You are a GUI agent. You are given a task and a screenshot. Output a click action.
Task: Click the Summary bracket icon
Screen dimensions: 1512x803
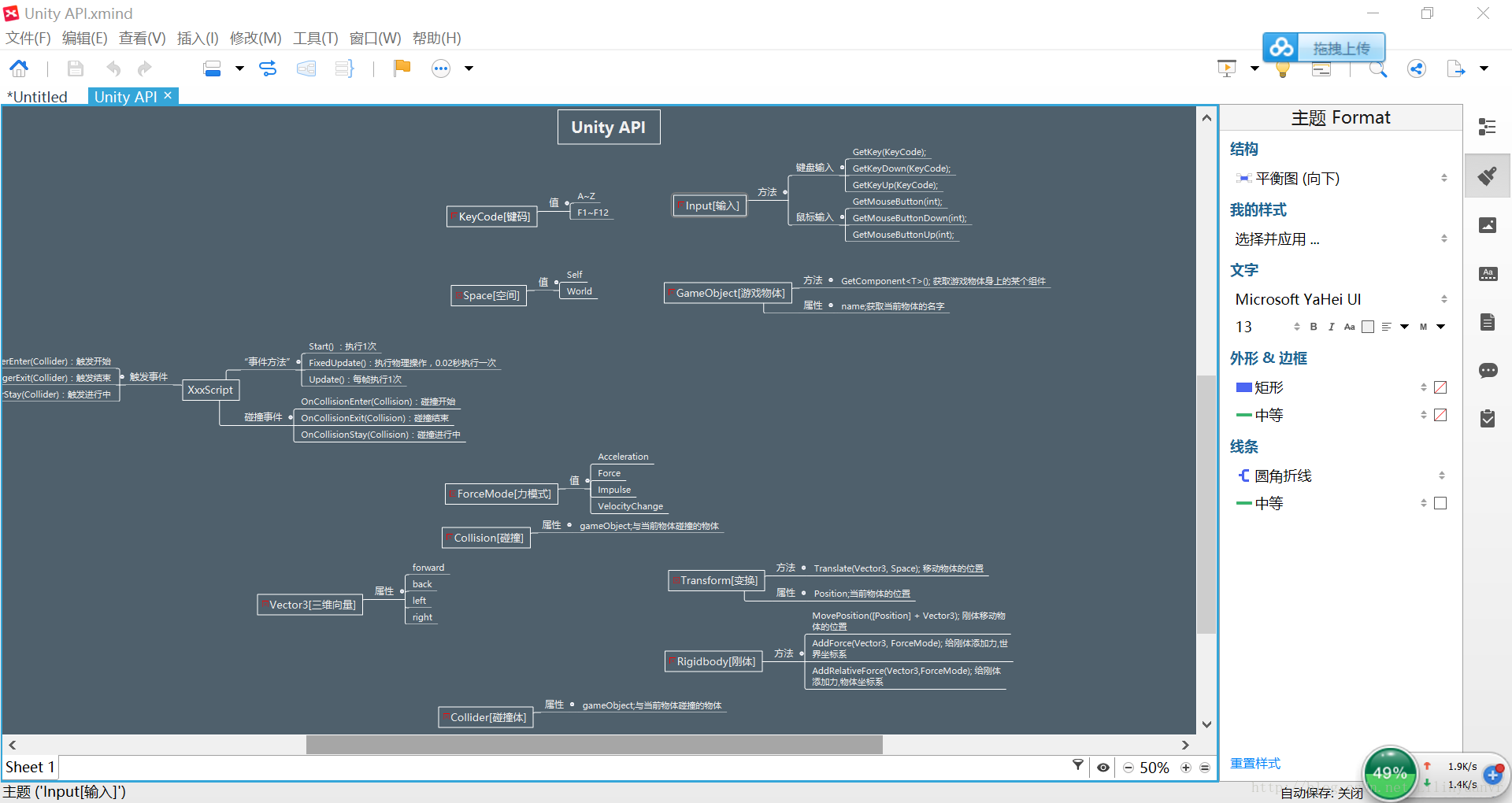click(344, 68)
